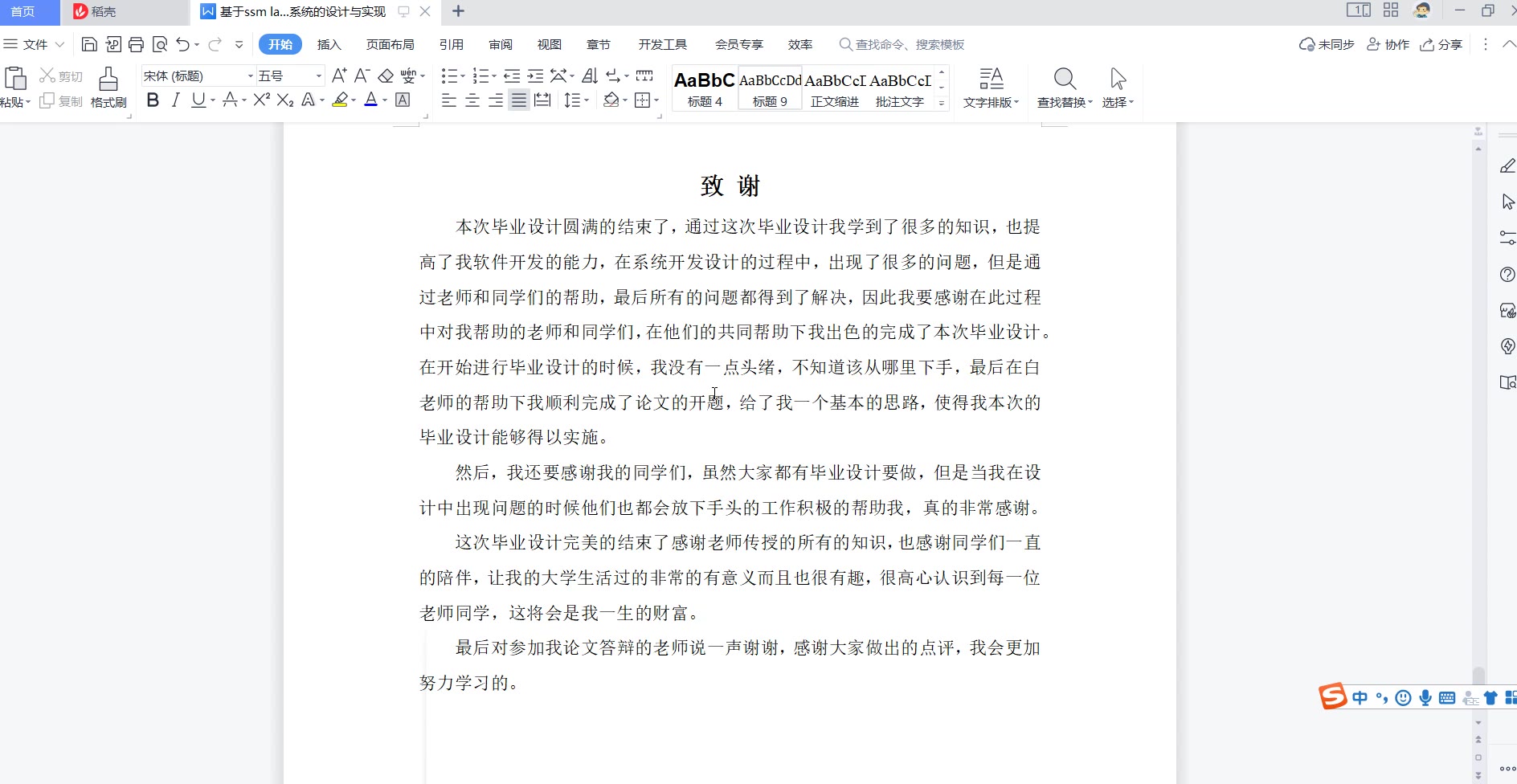Viewport: 1517px width, 784px height.
Task: Click Sogou input method logo
Action: click(x=1333, y=696)
